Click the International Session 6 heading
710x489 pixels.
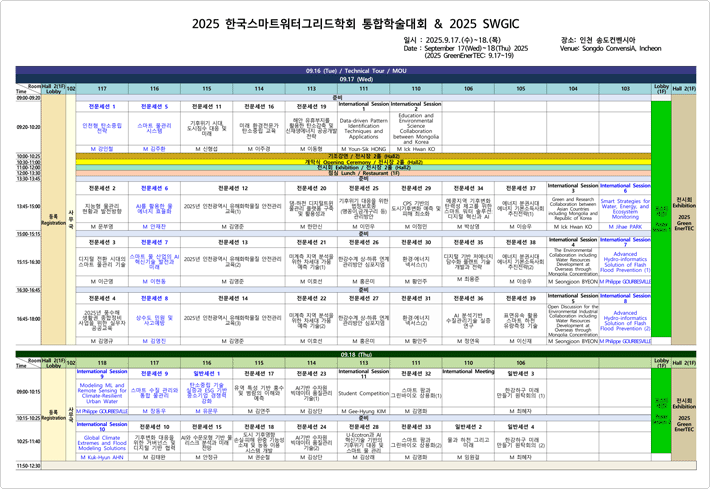[x=625, y=187]
